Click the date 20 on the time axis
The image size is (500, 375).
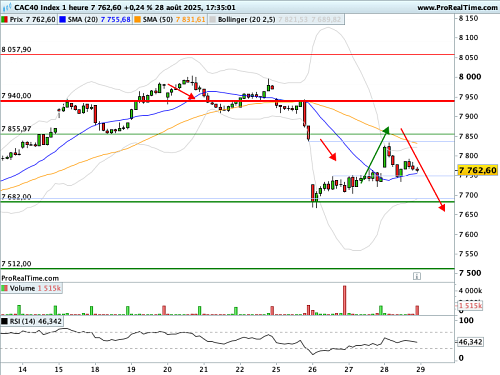pyautogui.click(x=167, y=369)
